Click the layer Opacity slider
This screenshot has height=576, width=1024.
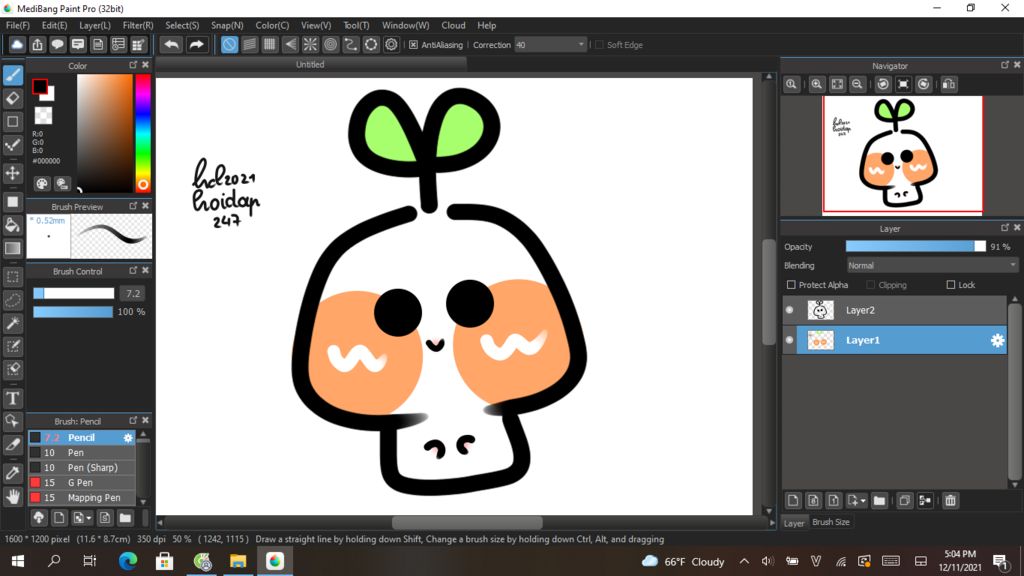(x=916, y=247)
